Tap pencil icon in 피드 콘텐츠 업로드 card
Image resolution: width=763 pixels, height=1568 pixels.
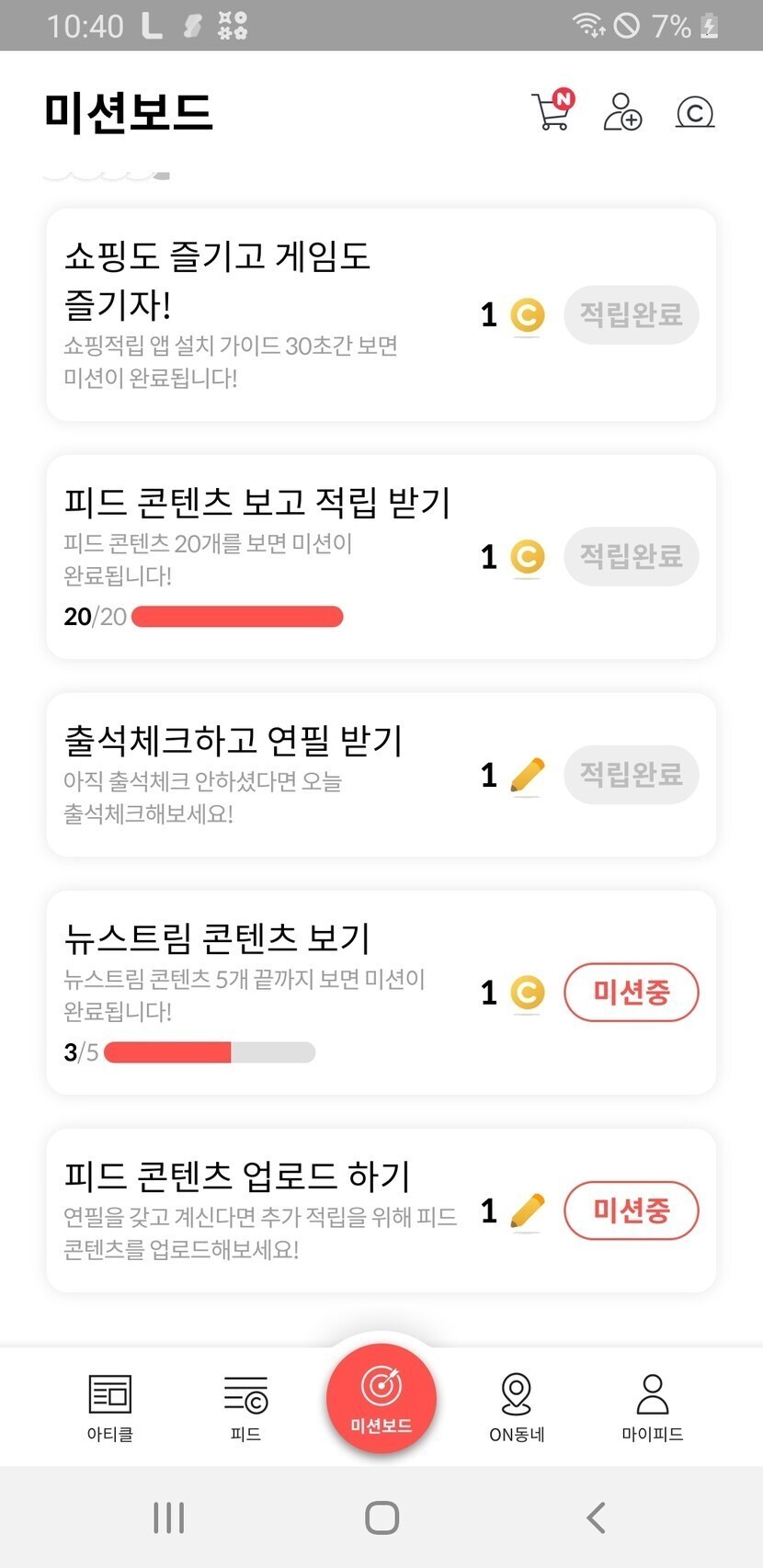(527, 1211)
